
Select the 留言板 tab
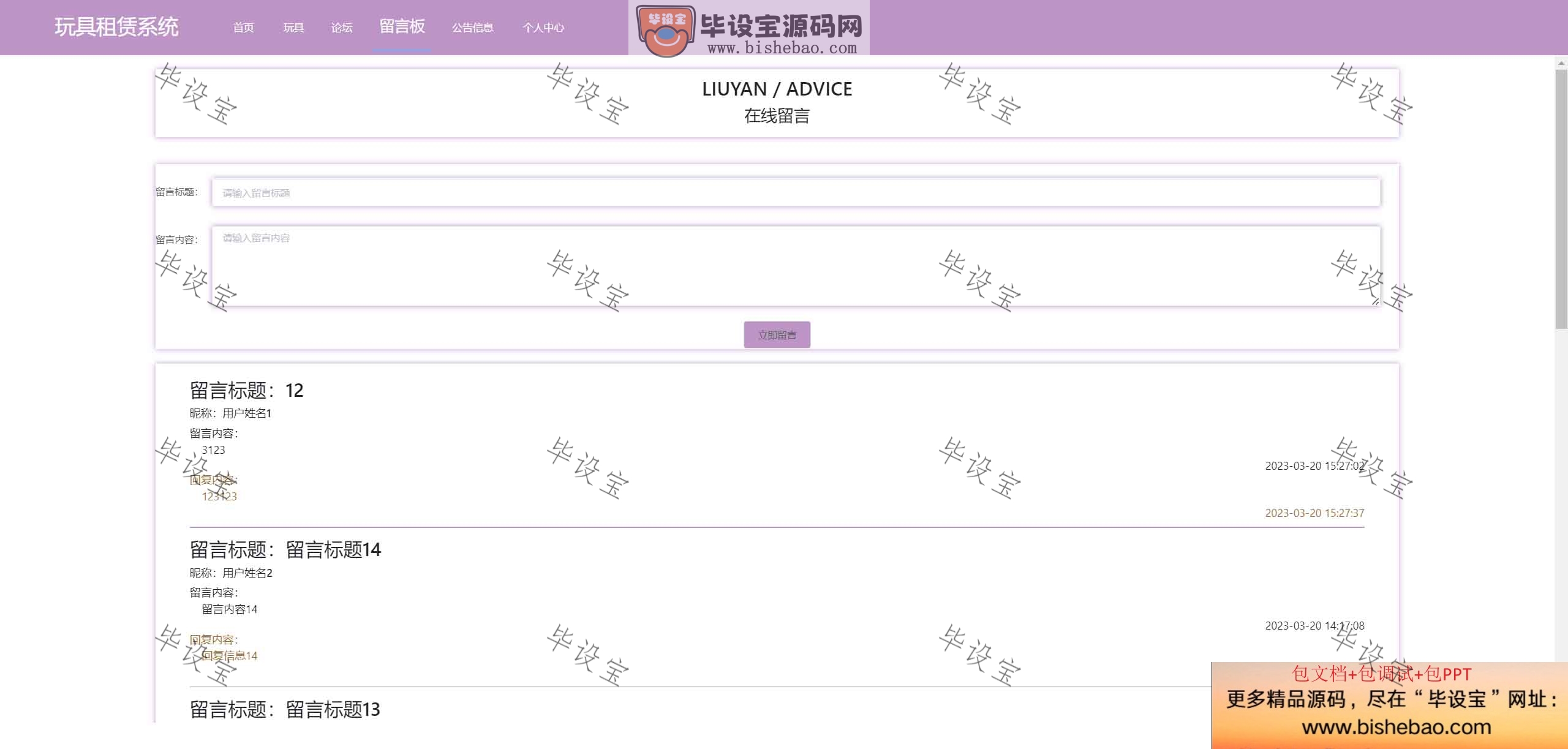[402, 26]
